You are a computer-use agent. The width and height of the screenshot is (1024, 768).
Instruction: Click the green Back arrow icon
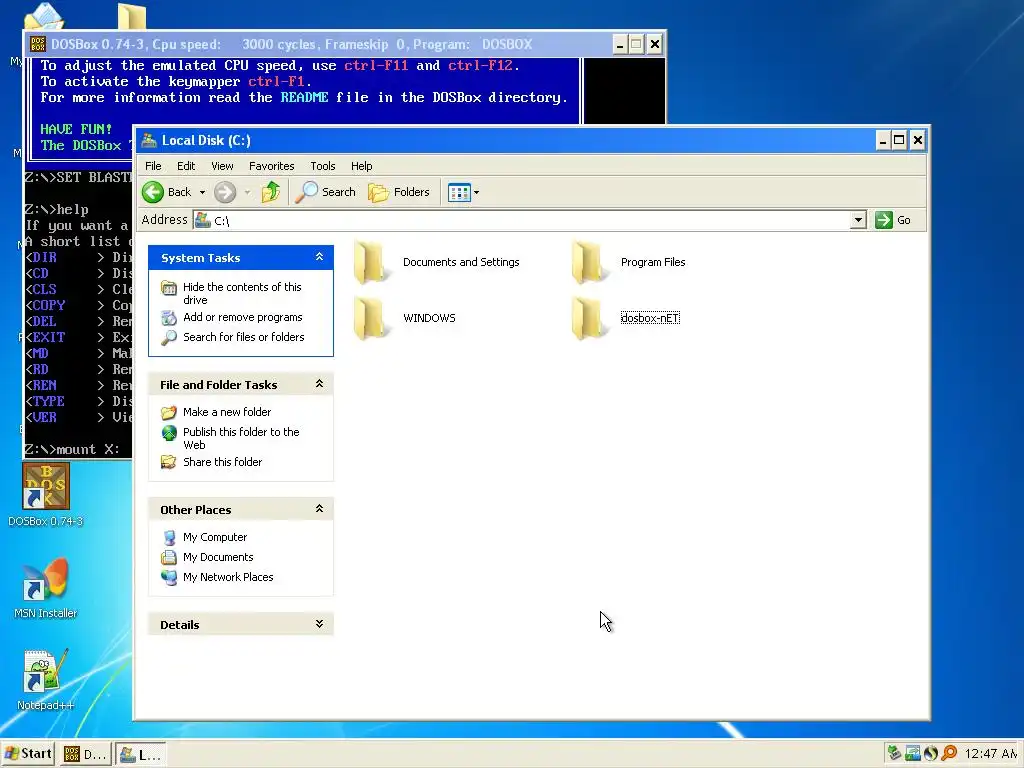153,192
